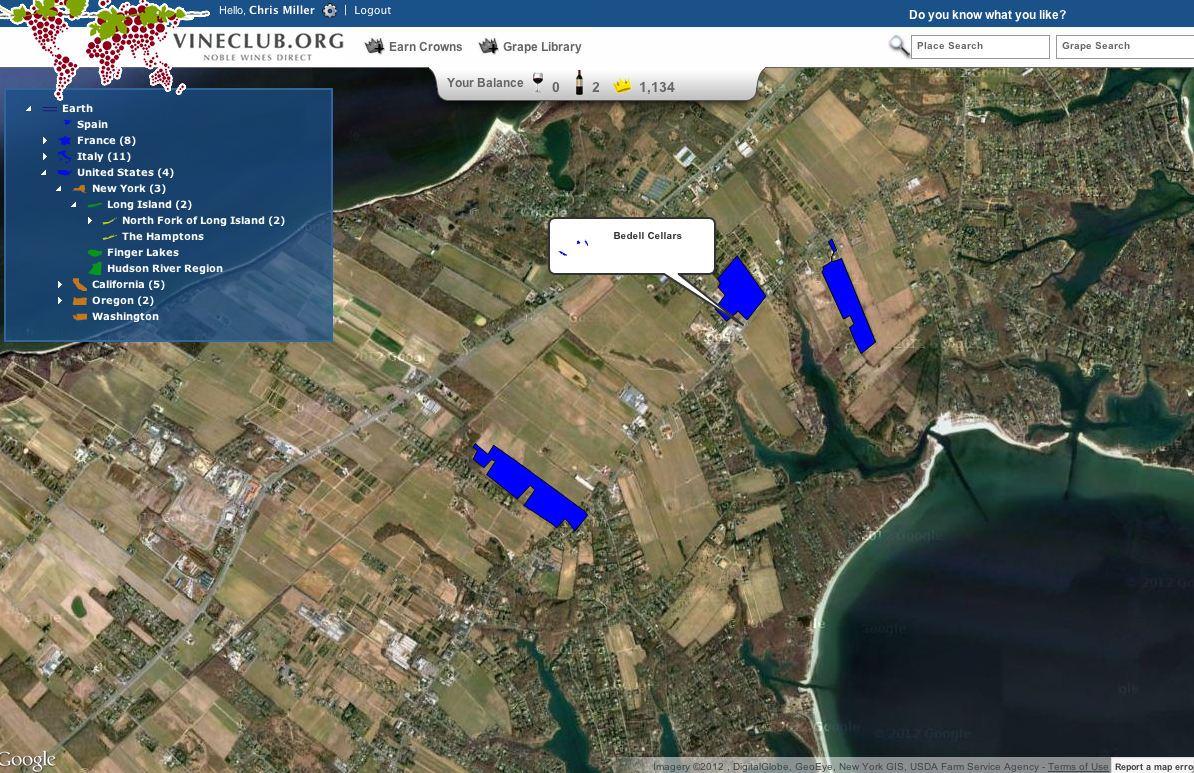Expand the Italy tree node
Image resolution: width=1194 pixels, height=773 pixels.
pyautogui.click(x=45, y=157)
